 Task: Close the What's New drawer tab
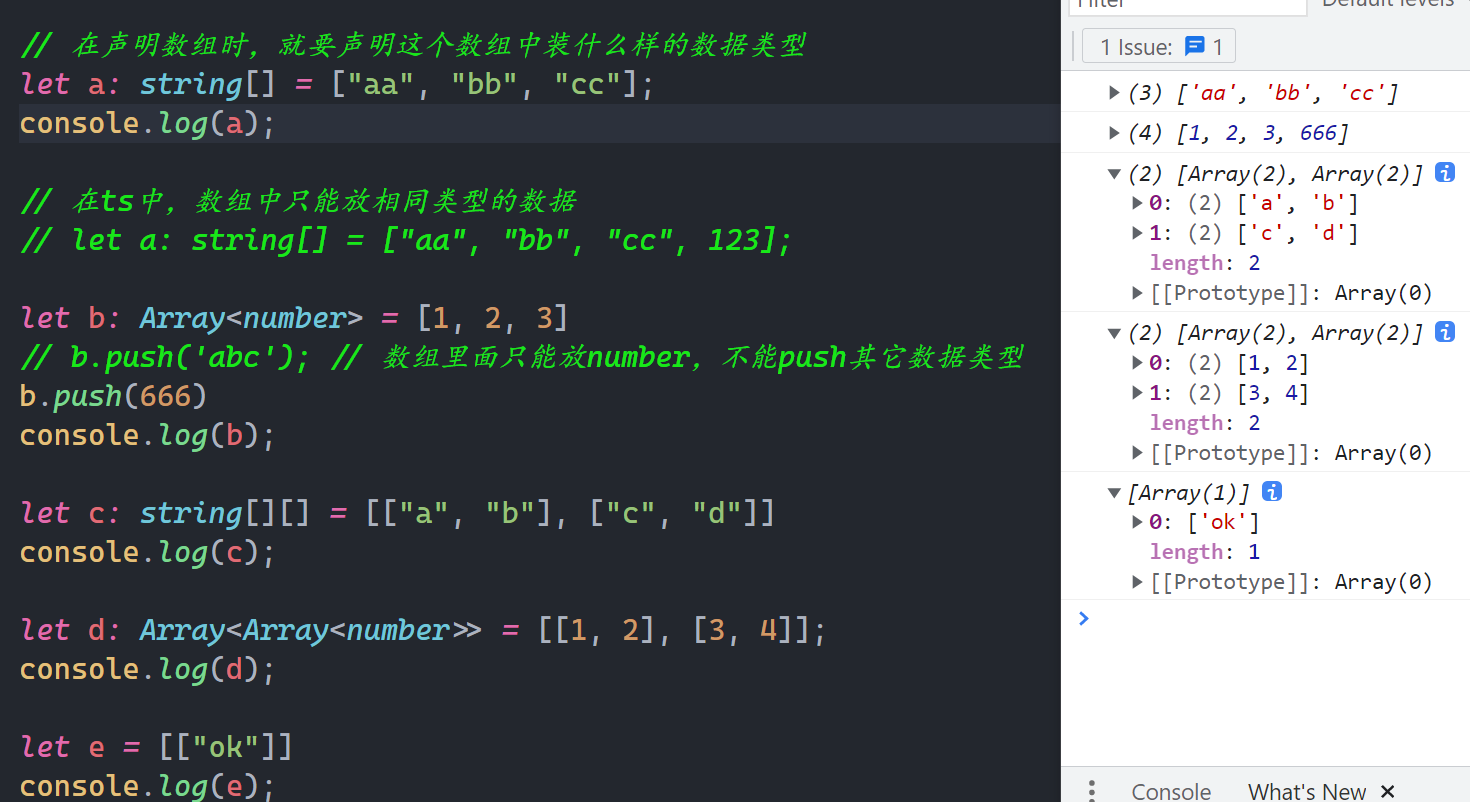click(1387, 791)
